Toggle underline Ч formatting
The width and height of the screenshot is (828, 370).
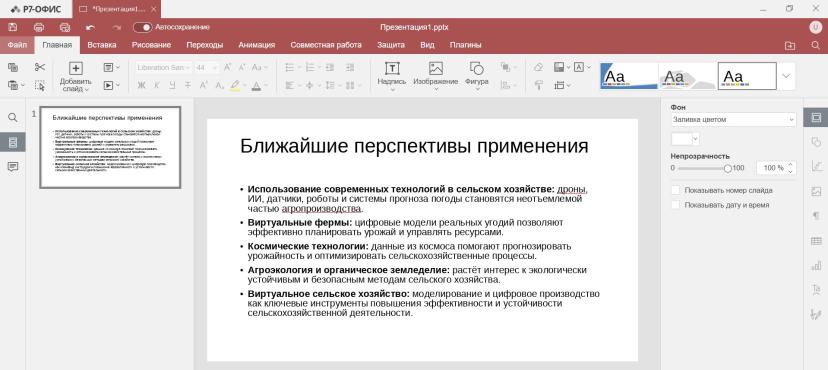[172, 85]
